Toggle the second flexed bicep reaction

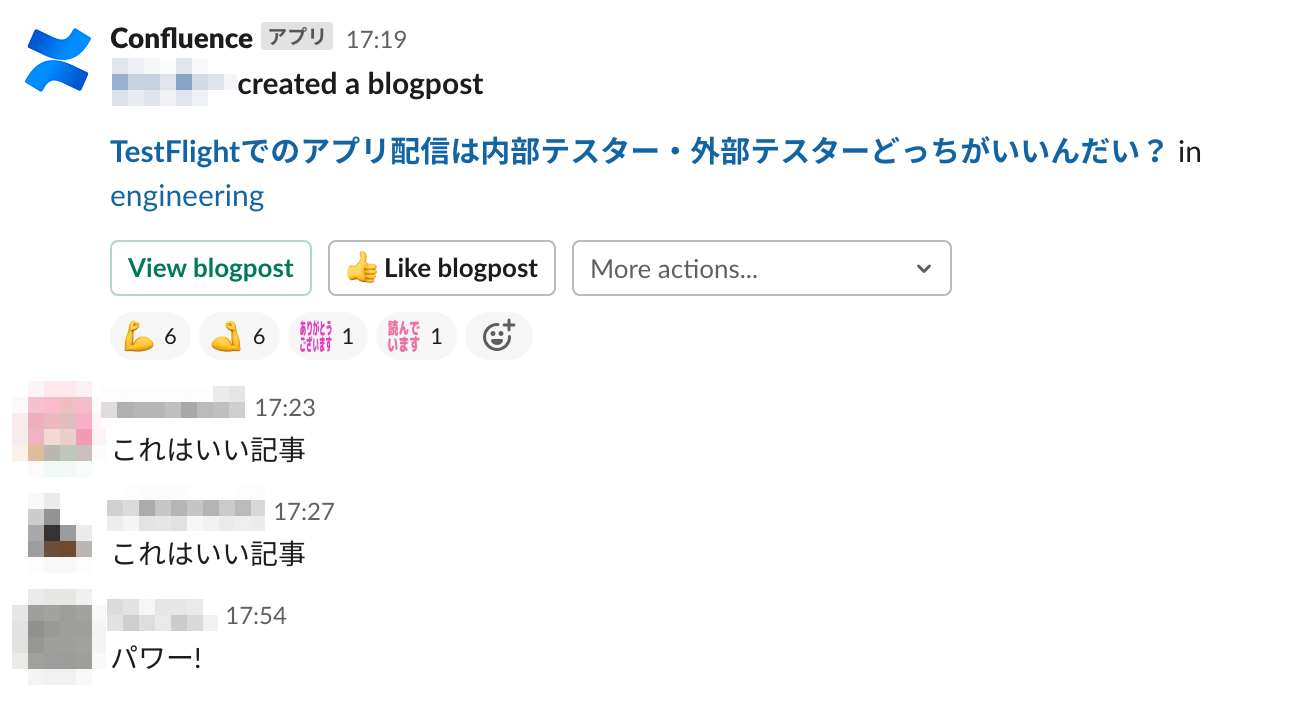(x=239, y=336)
